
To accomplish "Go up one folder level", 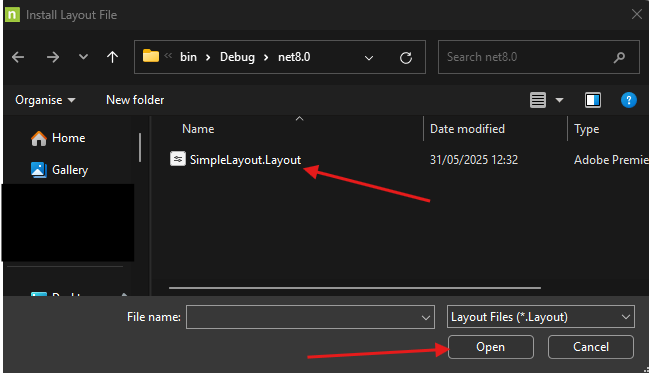I will pyautogui.click(x=112, y=57).
